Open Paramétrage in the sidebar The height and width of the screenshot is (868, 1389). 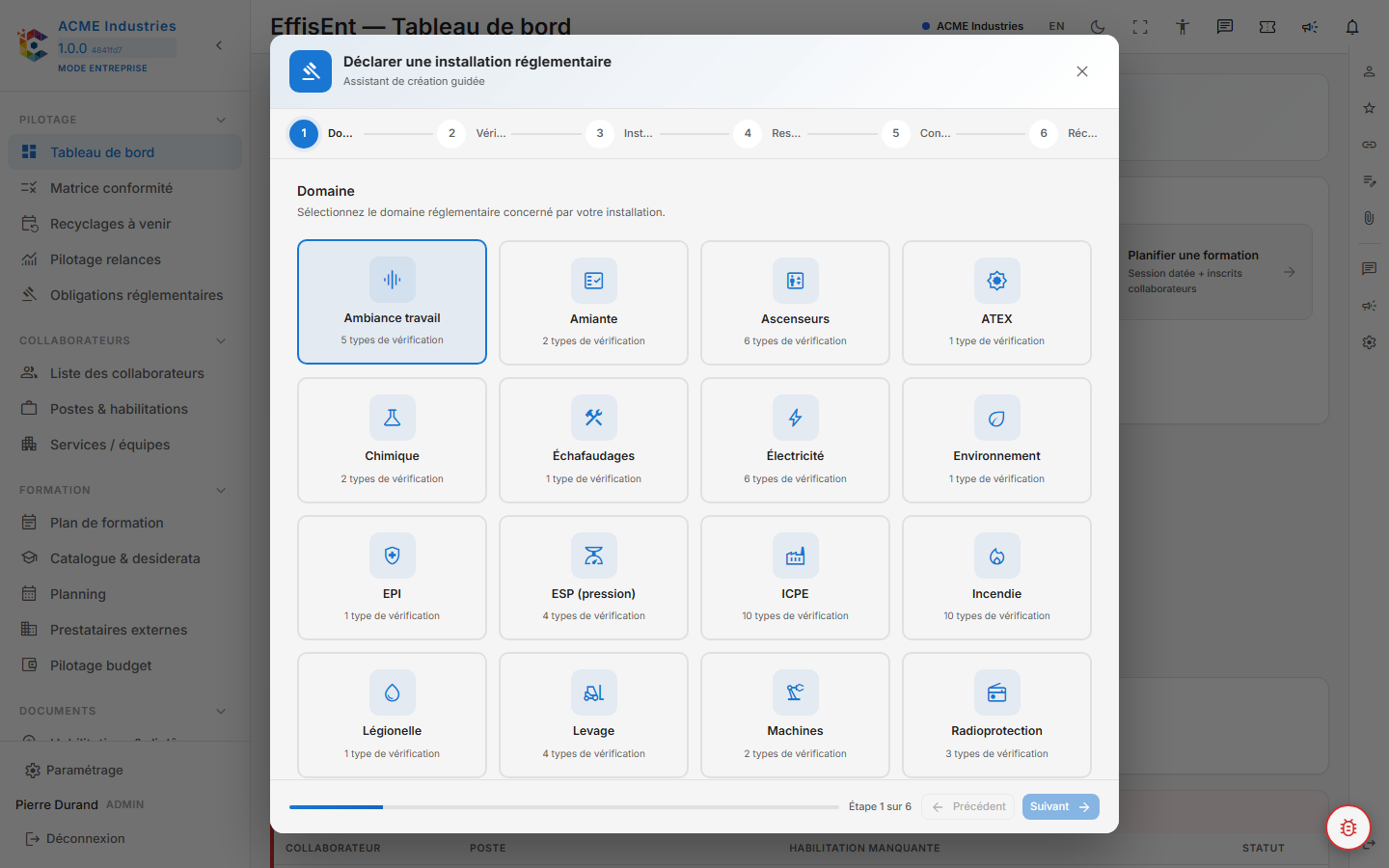point(74,770)
